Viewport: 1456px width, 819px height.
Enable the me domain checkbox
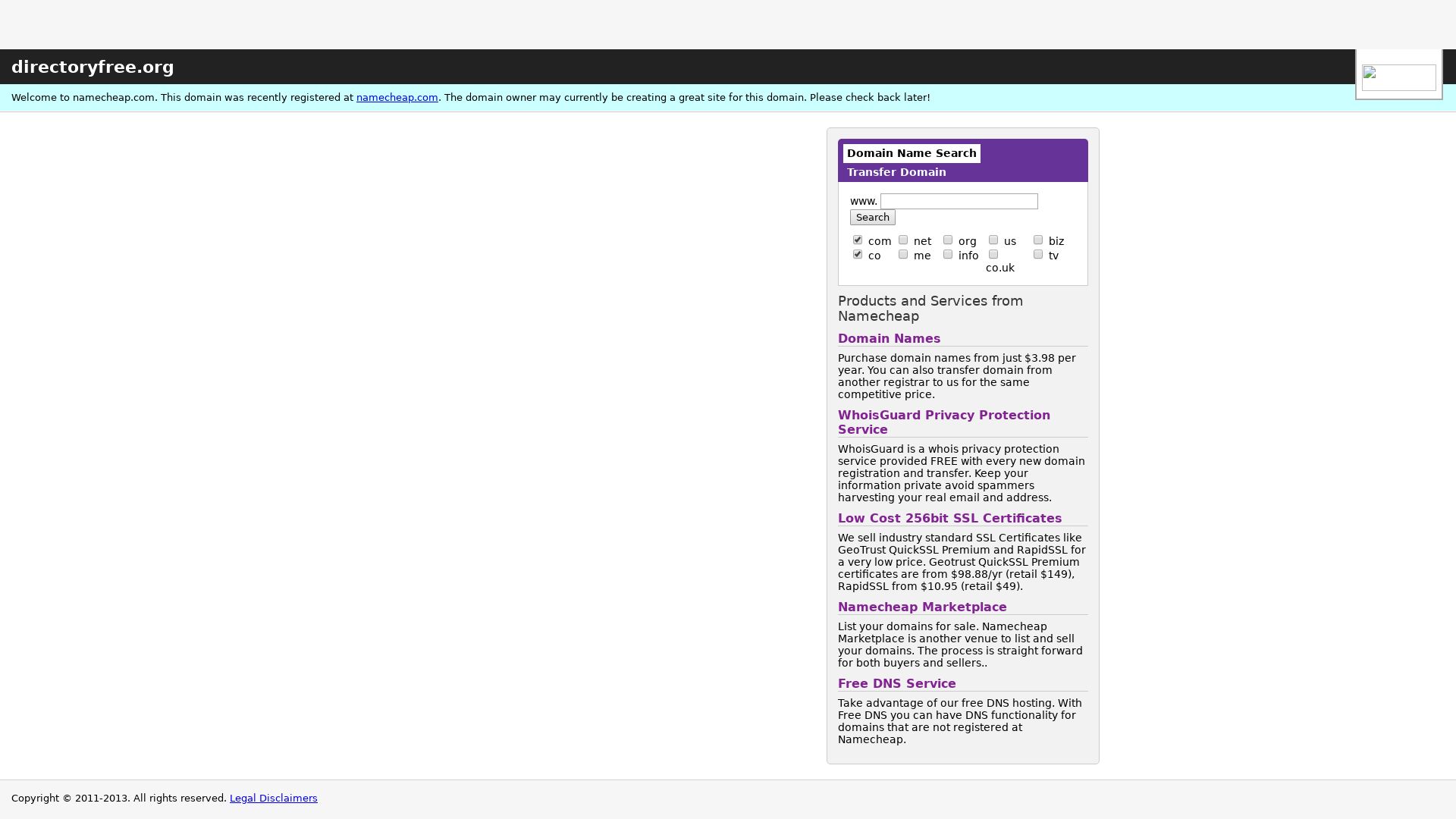[903, 255]
